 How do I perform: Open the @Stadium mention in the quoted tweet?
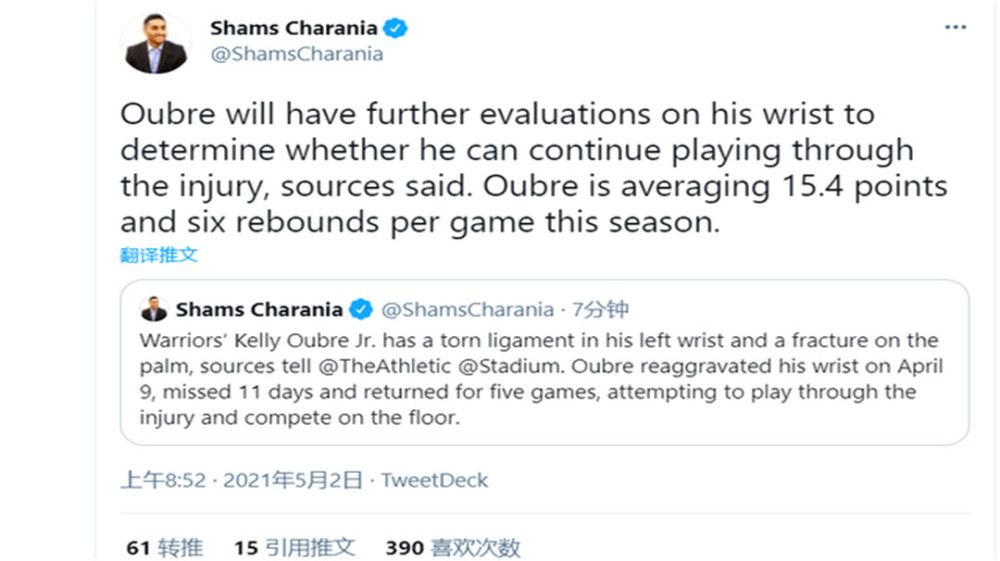pos(511,367)
